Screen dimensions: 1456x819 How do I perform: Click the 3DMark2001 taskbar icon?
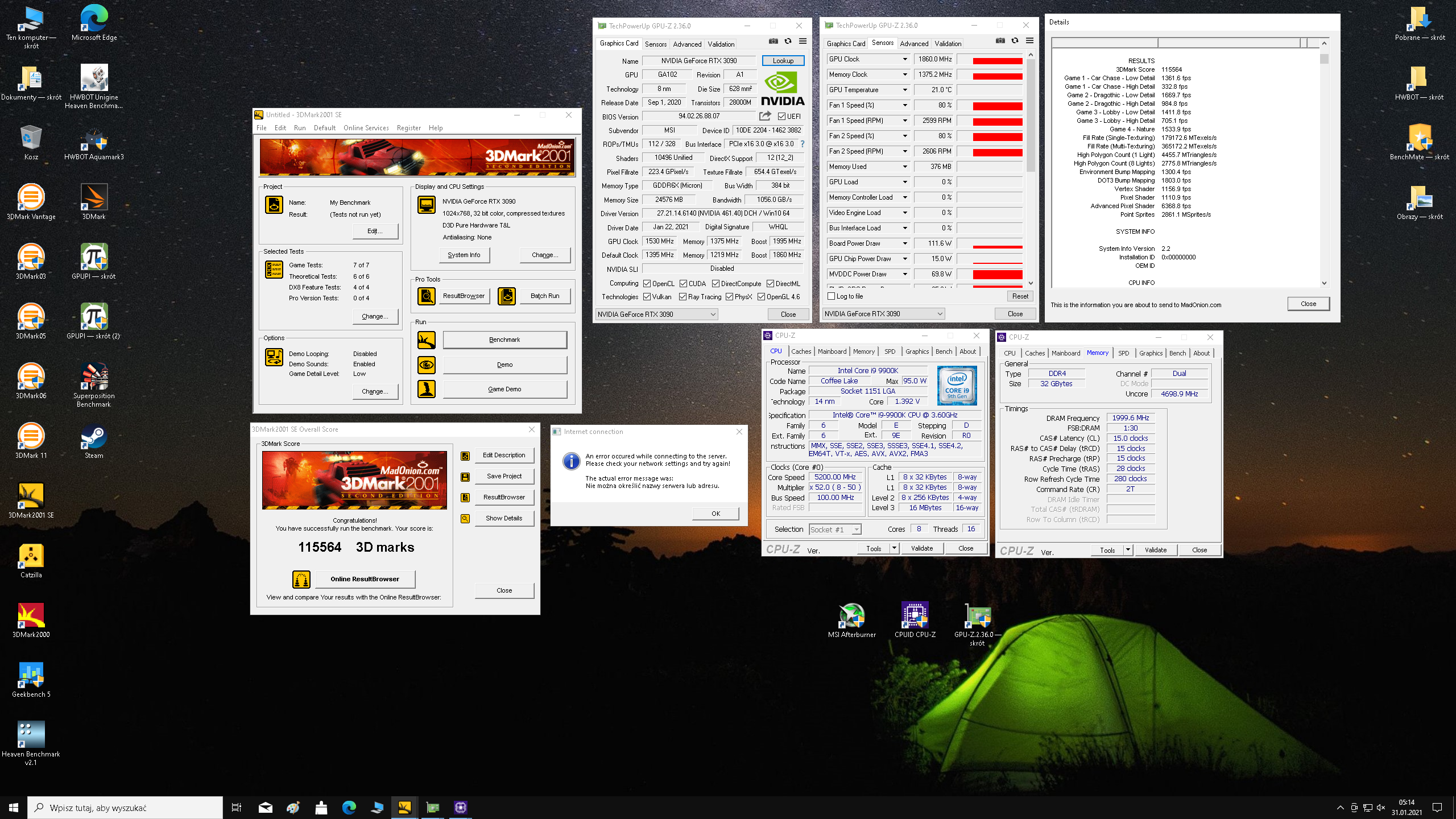pyautogui.click(x=404, y=807)
